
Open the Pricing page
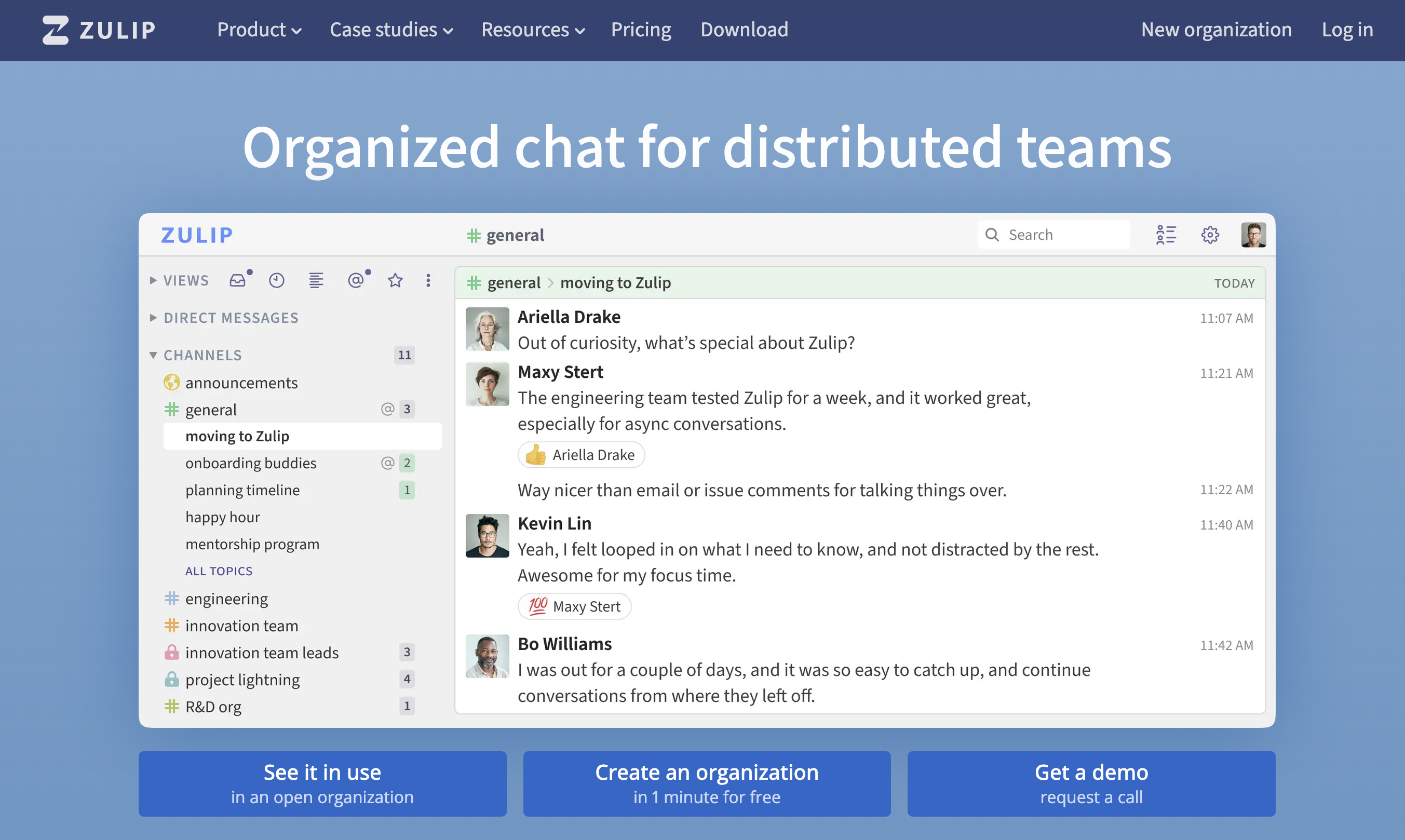(x=641, y=30)
